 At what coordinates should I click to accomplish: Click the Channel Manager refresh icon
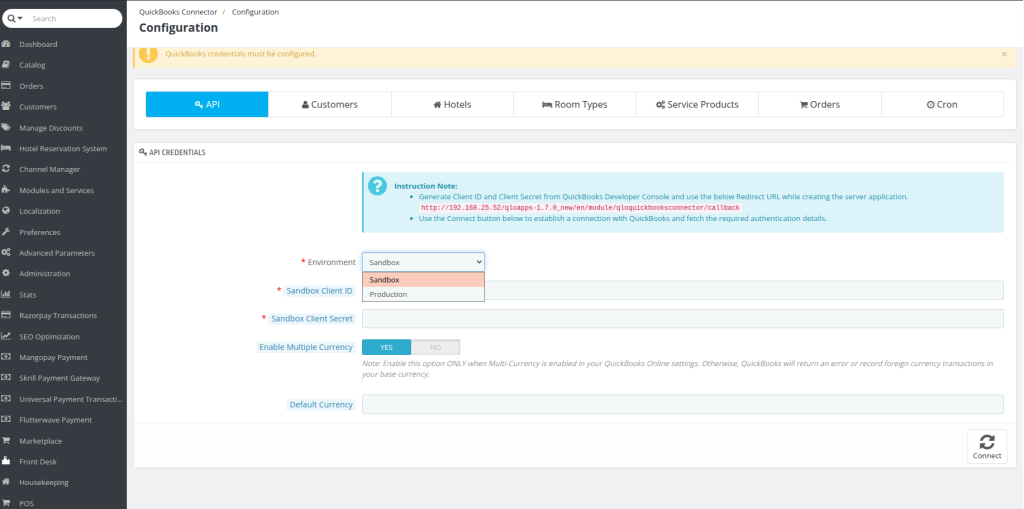6,169
